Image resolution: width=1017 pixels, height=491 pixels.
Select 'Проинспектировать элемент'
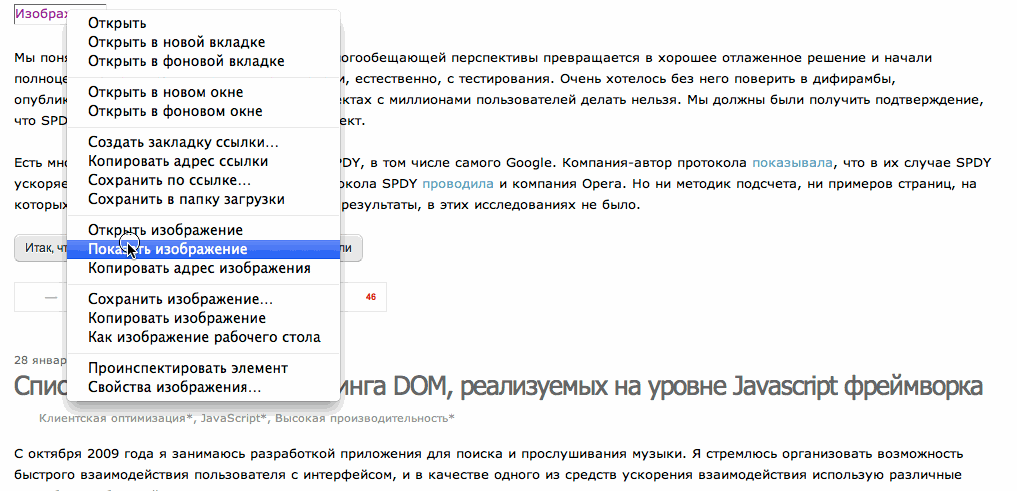point(204,368)
